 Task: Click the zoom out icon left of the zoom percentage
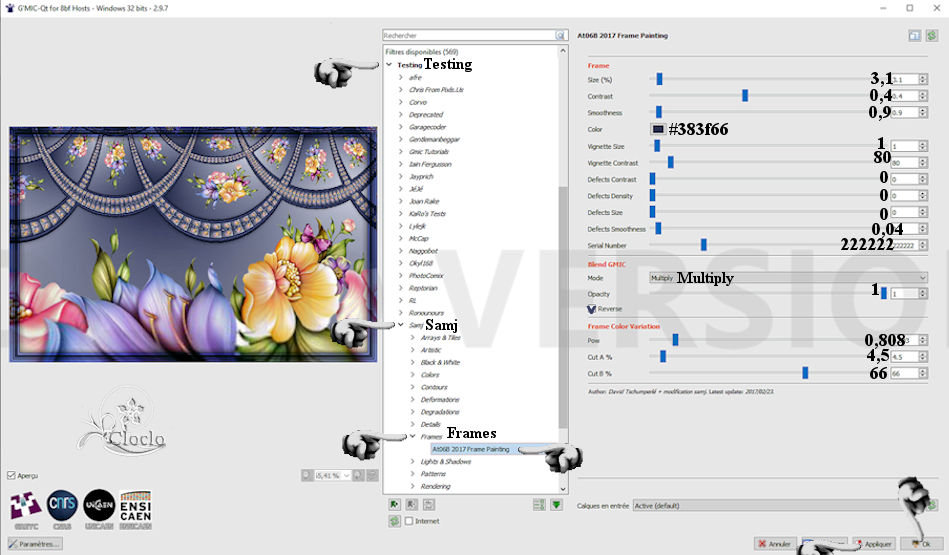(306, 475)
